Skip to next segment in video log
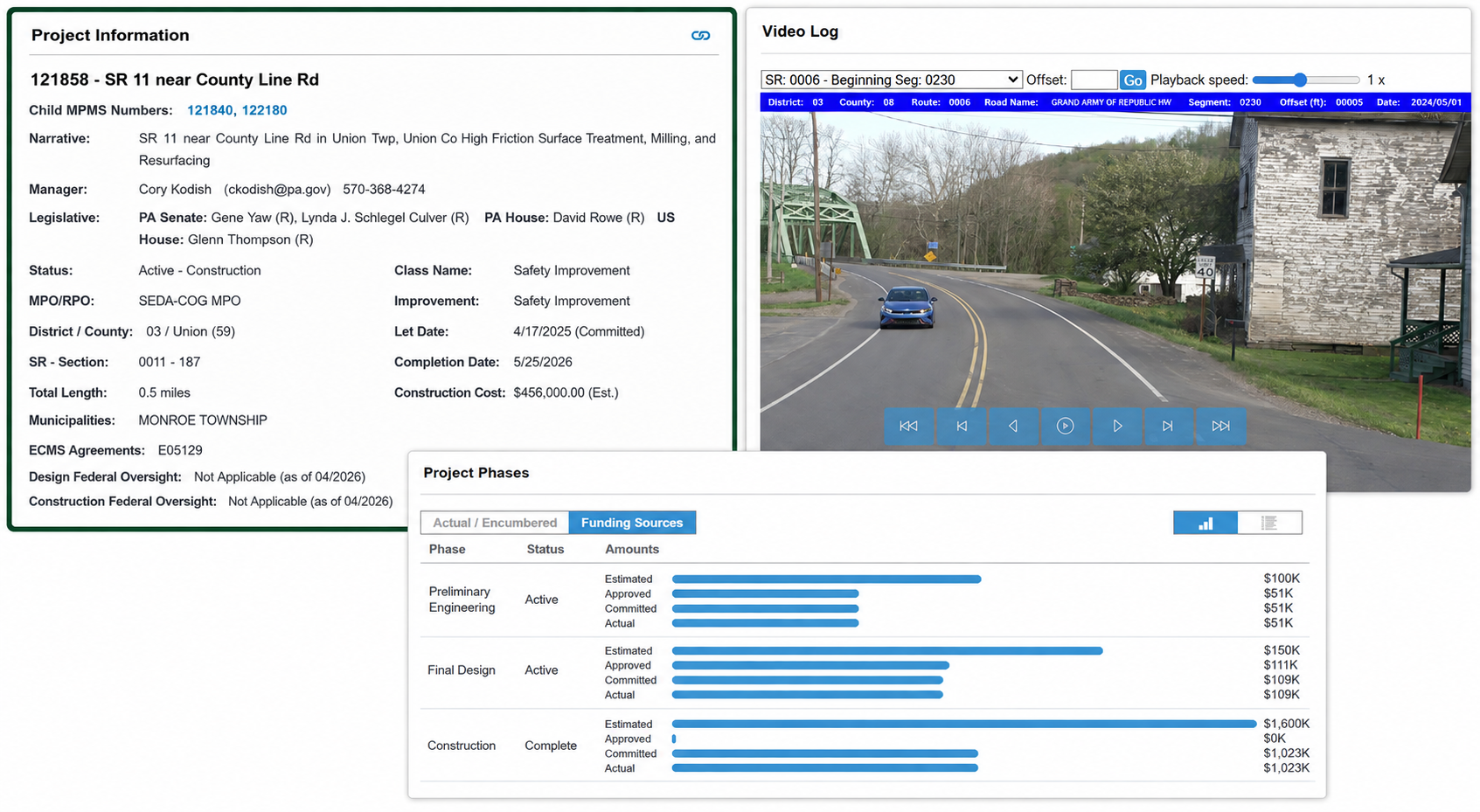The width and height of the screenshot is (1480, 812). pos(1168,426)
